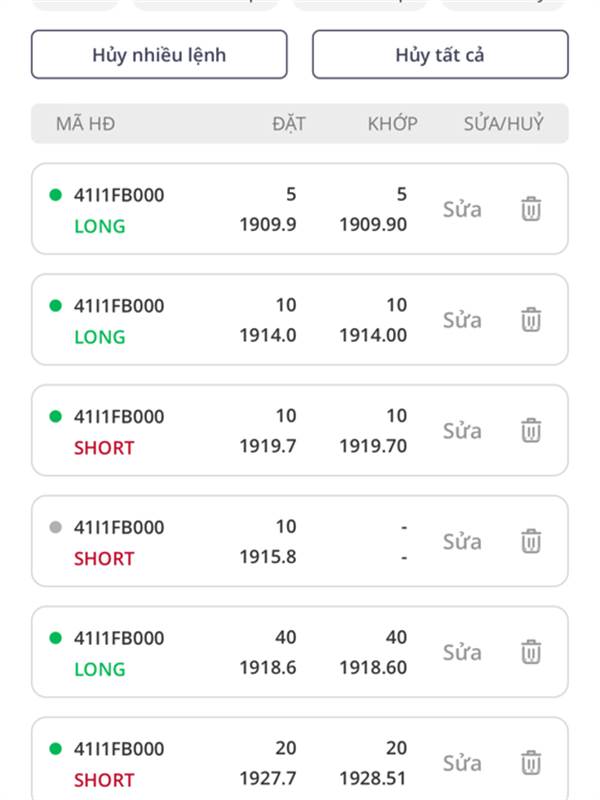The width and height of the screenshot is (600, 800).
Task: Delete the SHORT order at 1919.7
Action: click(531, 431)
